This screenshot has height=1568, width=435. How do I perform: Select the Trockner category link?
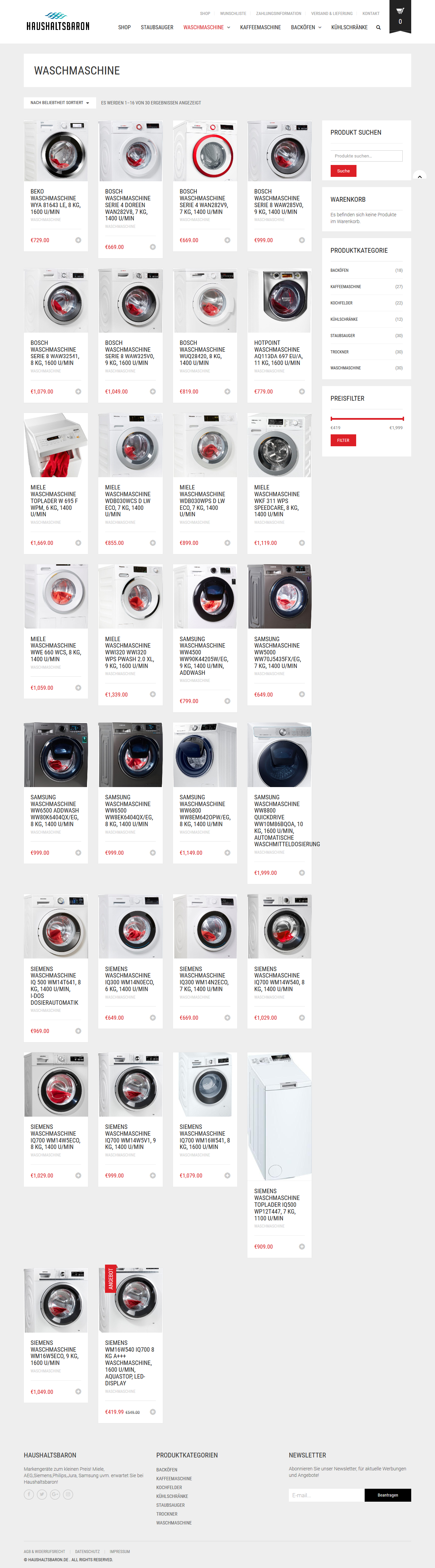(340, 352)
